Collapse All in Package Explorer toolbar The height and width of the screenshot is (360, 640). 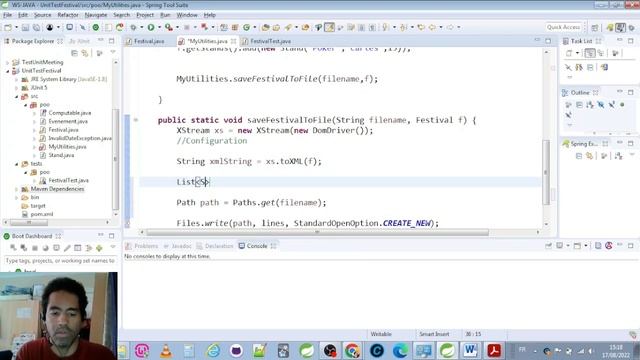pyautogui.click(x=74, y=53)
